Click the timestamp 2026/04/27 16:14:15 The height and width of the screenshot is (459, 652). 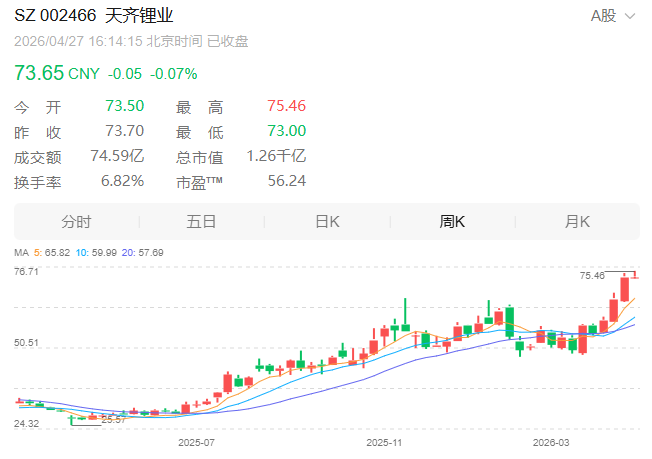click(x=79, y=41)
